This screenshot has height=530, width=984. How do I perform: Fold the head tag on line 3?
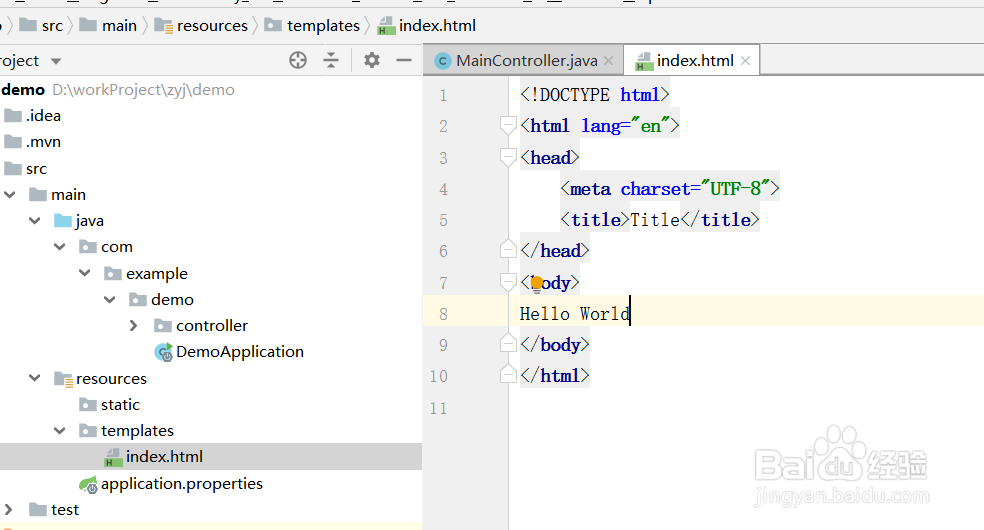click(508, 158)
